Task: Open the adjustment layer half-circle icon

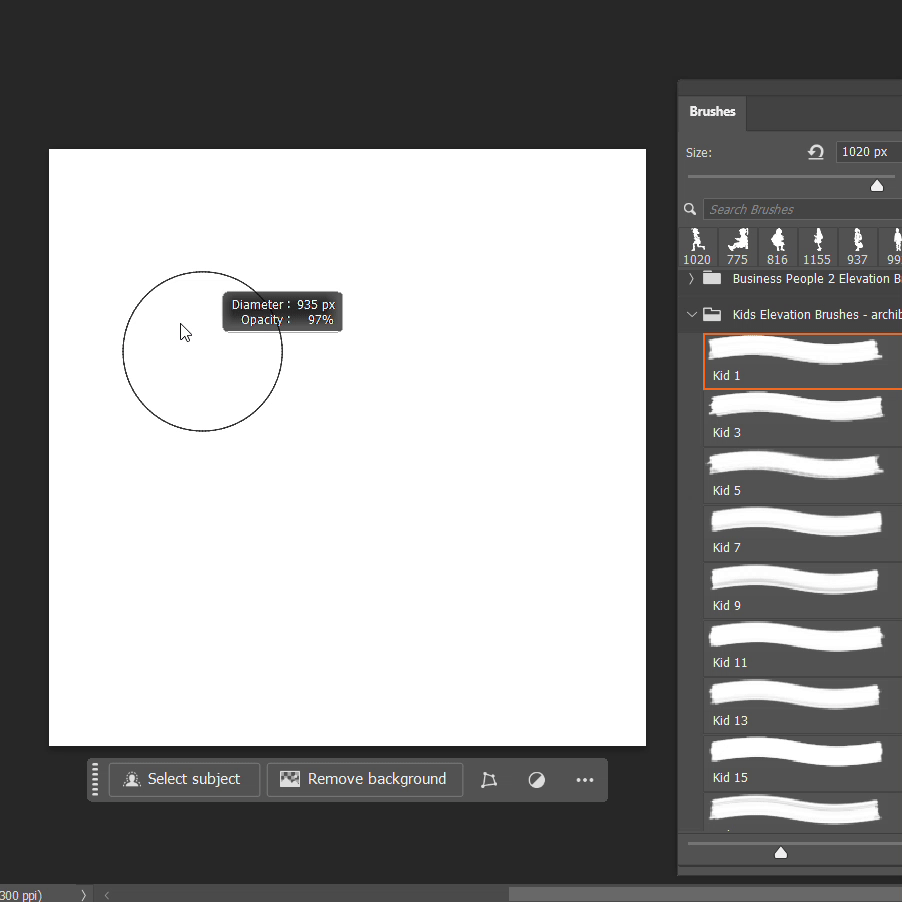Action: (537, 780)
